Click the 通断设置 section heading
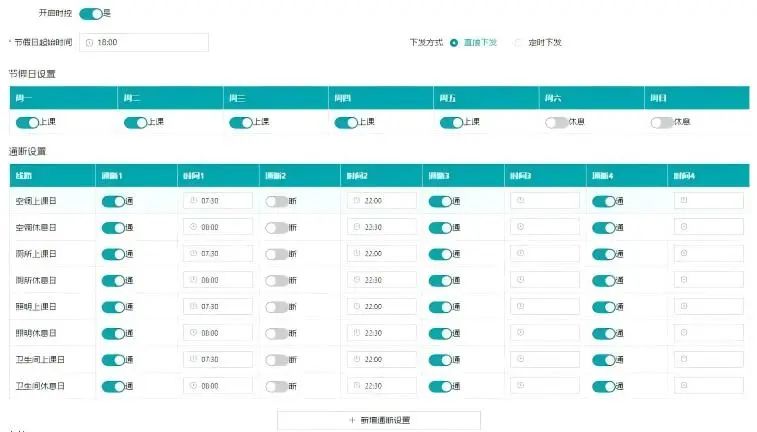The height and width of the screenshot is (432, 757). click(x=28, y=152)
